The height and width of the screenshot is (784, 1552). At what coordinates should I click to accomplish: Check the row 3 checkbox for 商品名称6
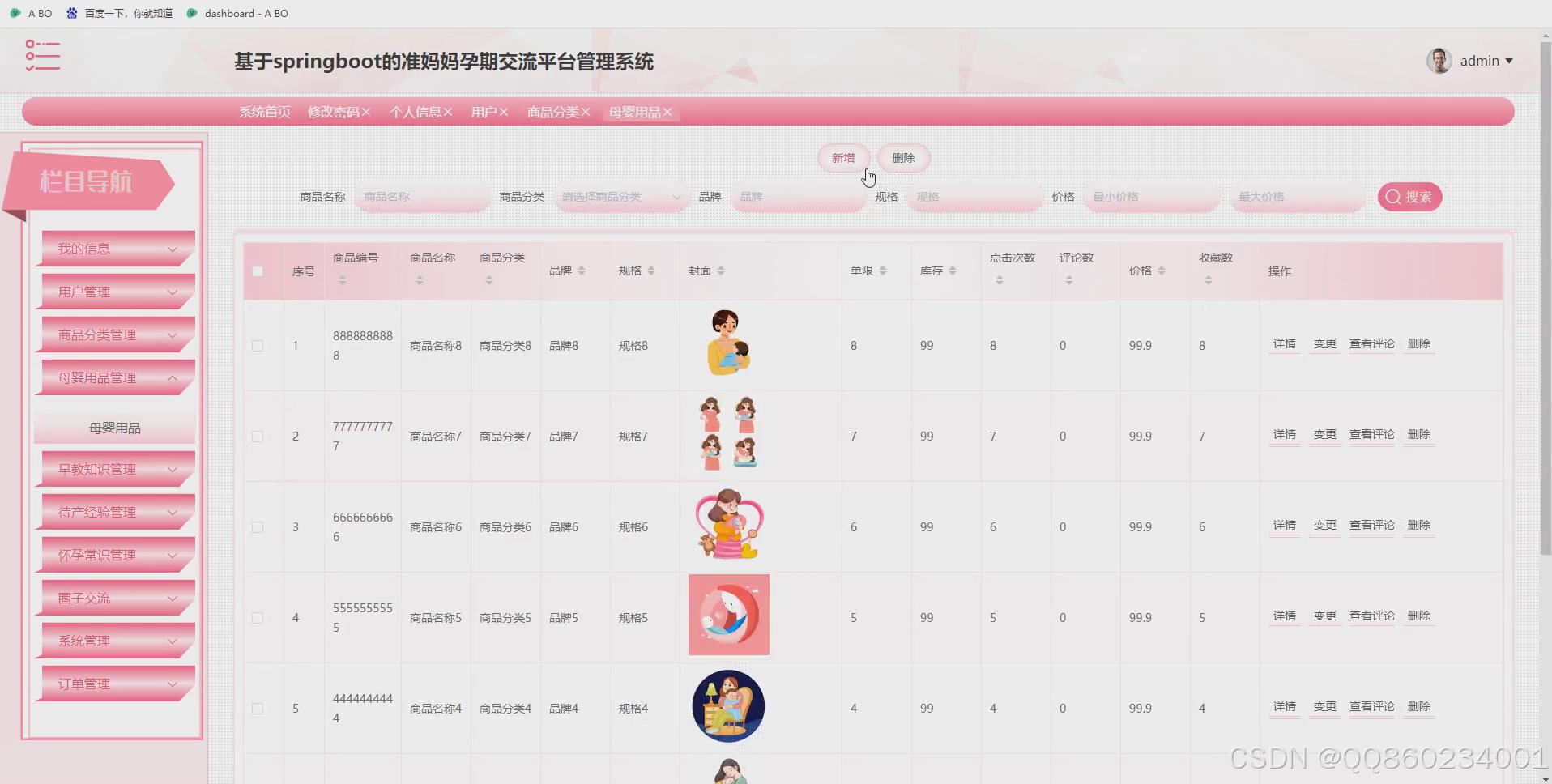(x=258, y=527)
